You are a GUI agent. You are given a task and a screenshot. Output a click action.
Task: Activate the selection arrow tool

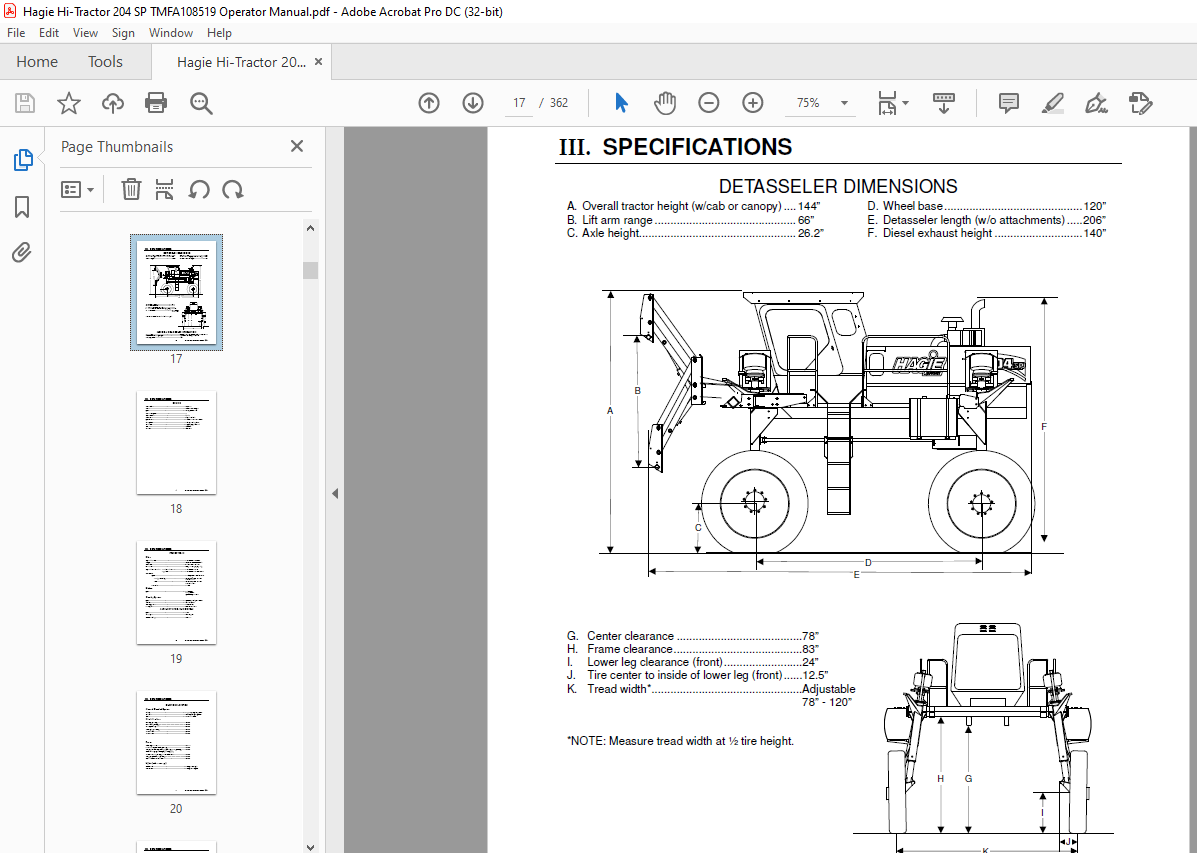(x=621, y=103)
